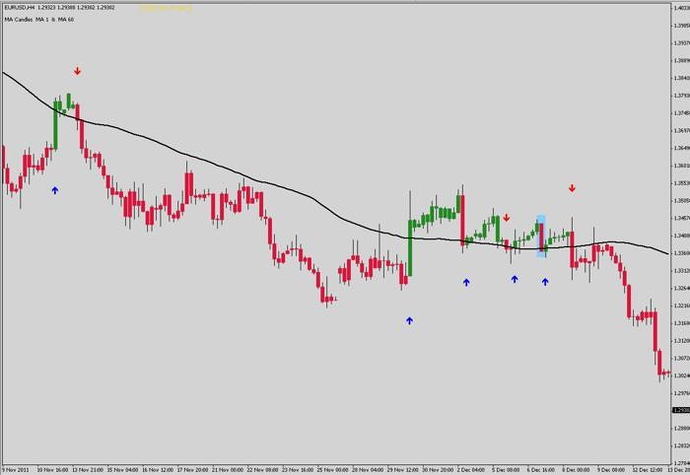Click the 17 Nov 20:00 time label
The image size is (690, 475).
(x=193, y=469)
